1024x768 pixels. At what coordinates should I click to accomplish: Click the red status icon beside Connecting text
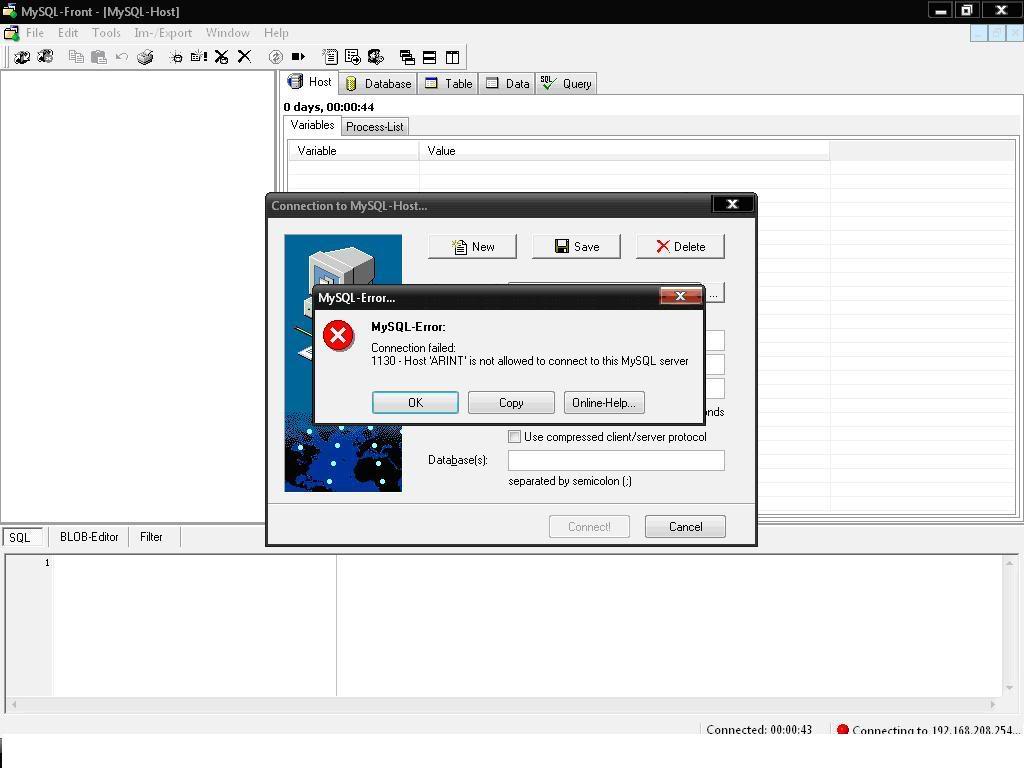pos(842,730)
